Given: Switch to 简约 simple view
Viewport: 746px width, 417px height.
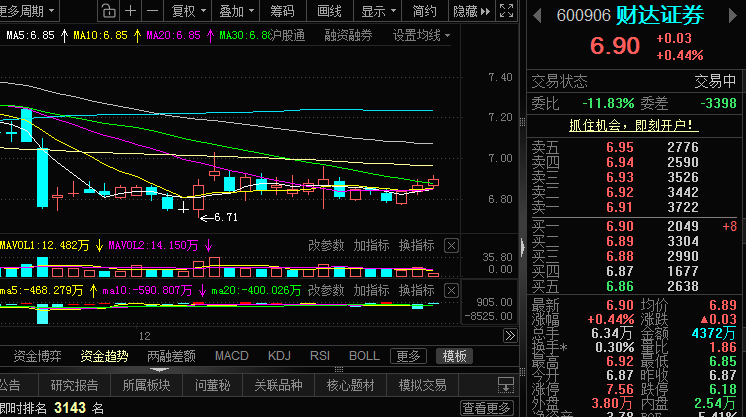Looking at the screenshot, I should pyautogui.click(x=424, y=11).
